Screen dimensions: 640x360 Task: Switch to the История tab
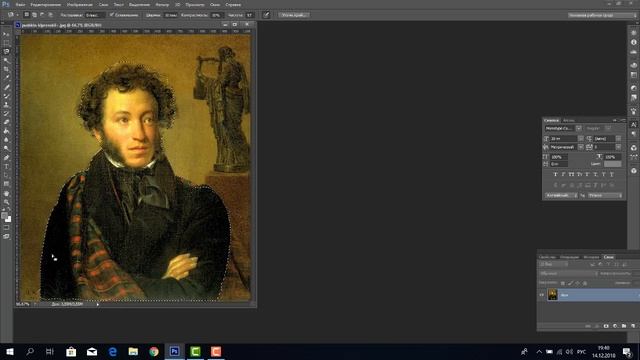point(591,257)
